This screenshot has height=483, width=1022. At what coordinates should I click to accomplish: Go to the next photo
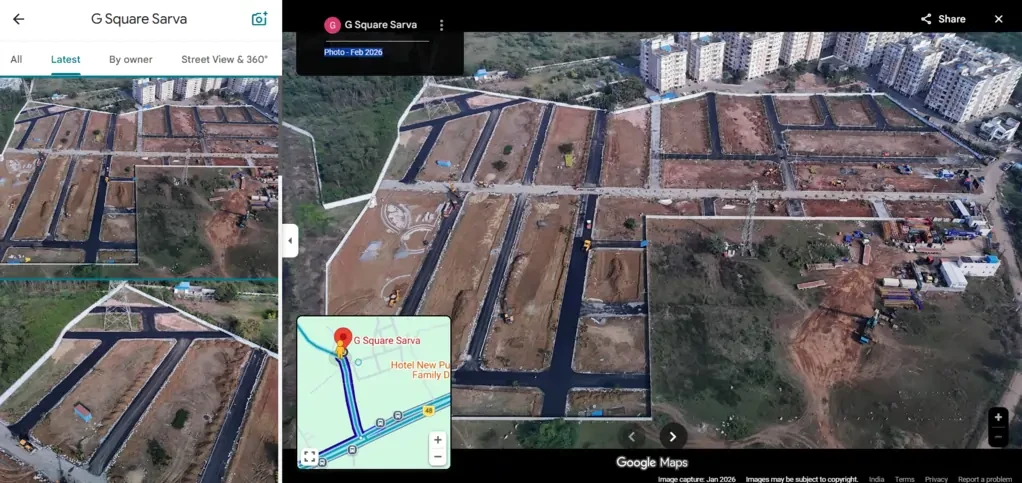(673, 436)
